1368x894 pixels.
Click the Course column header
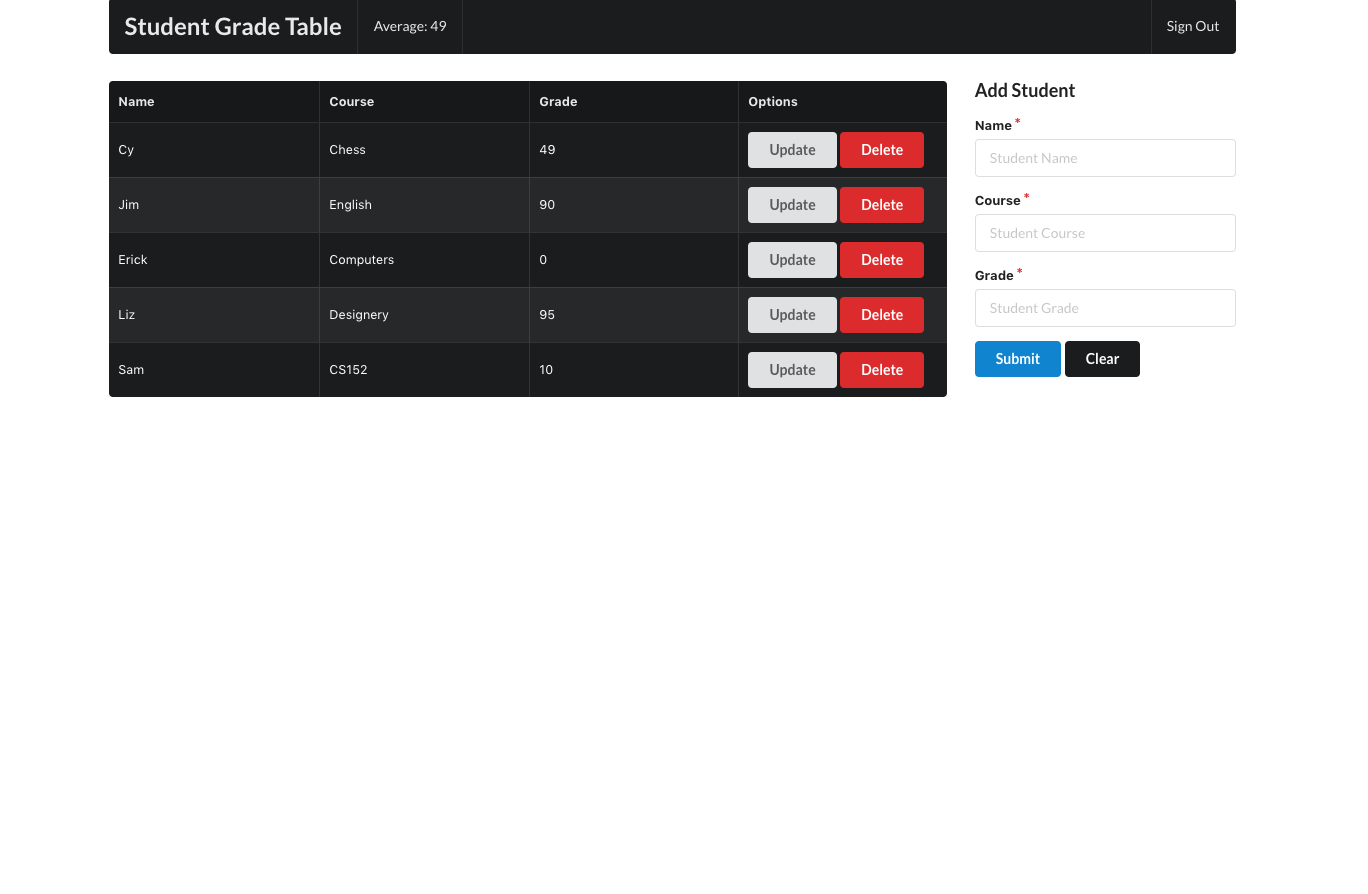point(424,102)
